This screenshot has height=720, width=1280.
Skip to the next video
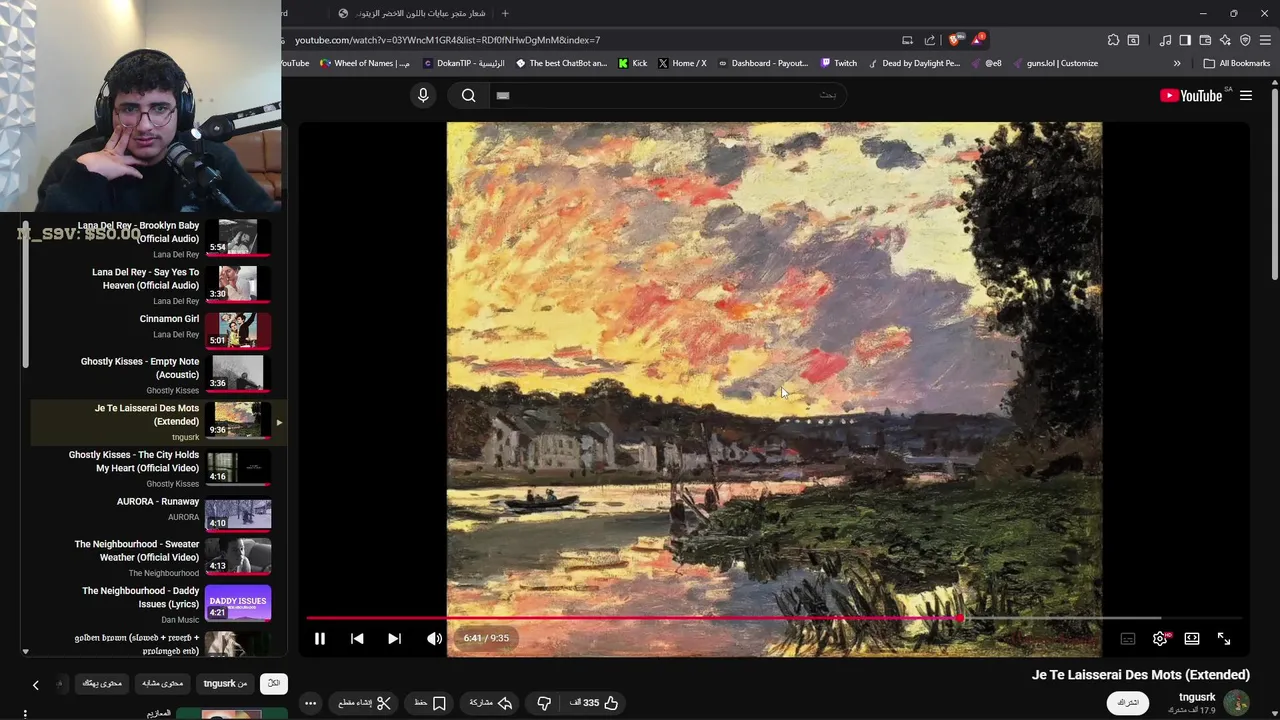pos(394,638)
